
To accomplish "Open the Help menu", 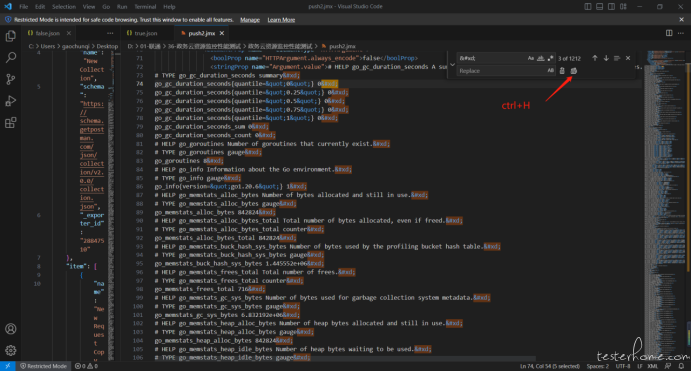I will click(x=169, y=7).
